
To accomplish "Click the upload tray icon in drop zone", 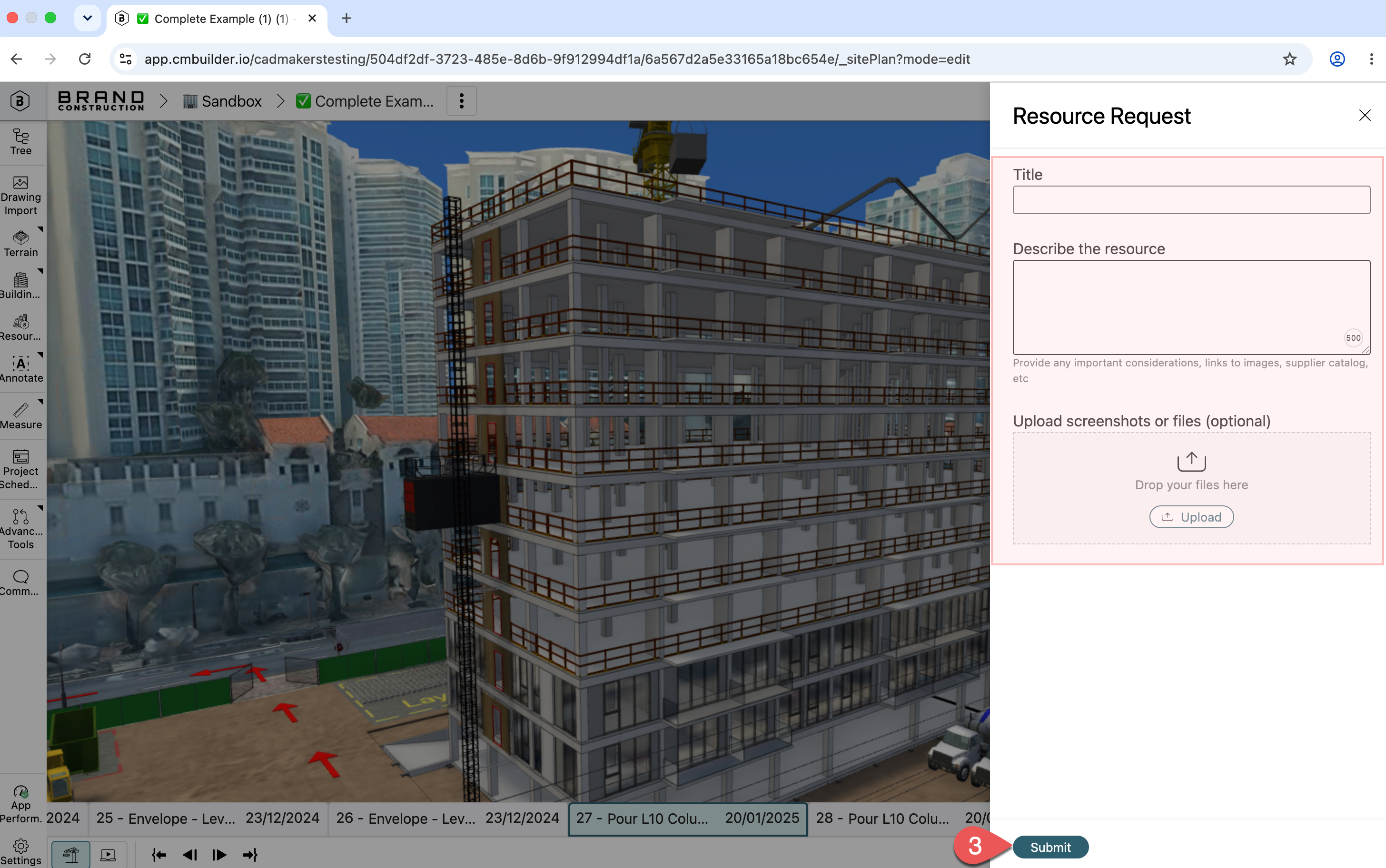I will tap(1191, 461).
